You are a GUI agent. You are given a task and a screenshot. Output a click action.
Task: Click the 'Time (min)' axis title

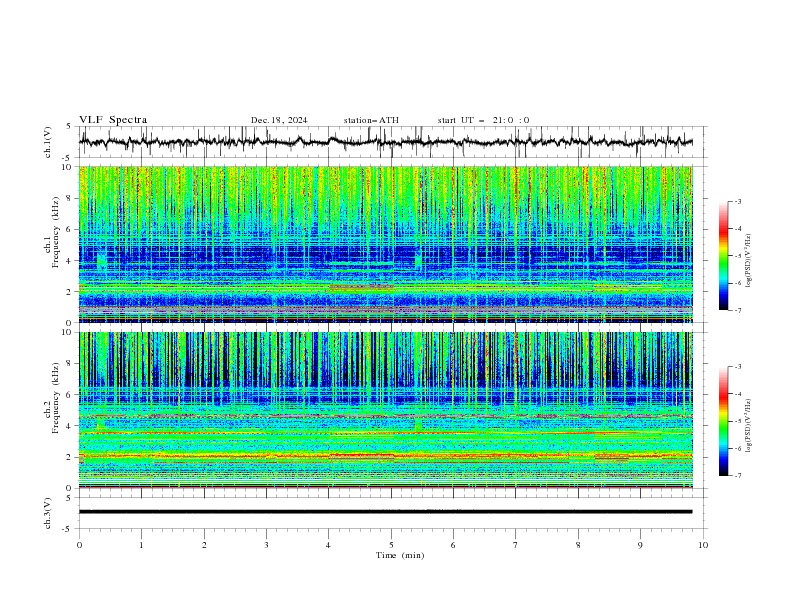coord(400,555)
